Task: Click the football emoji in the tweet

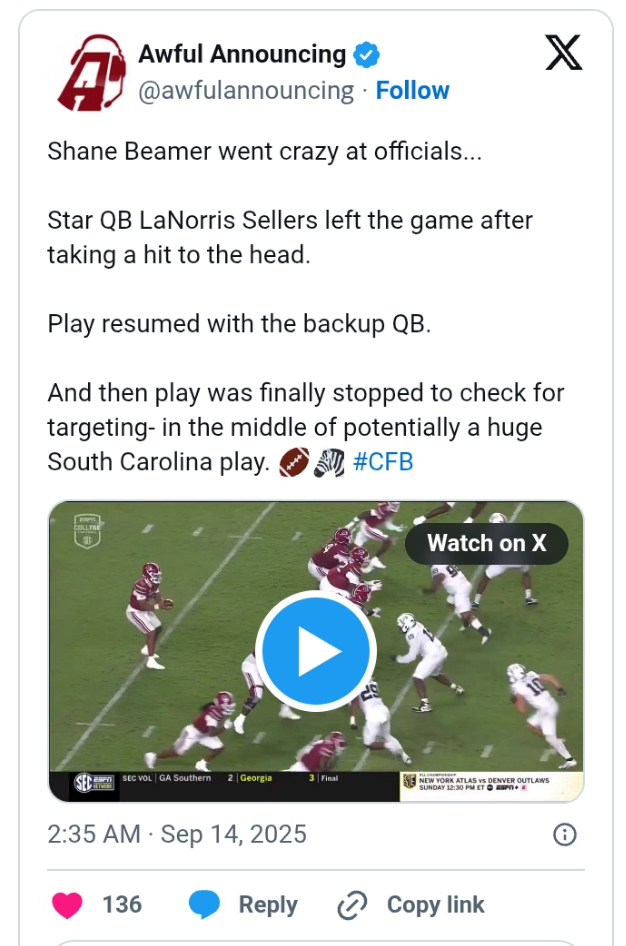Action: click(294, 462)
